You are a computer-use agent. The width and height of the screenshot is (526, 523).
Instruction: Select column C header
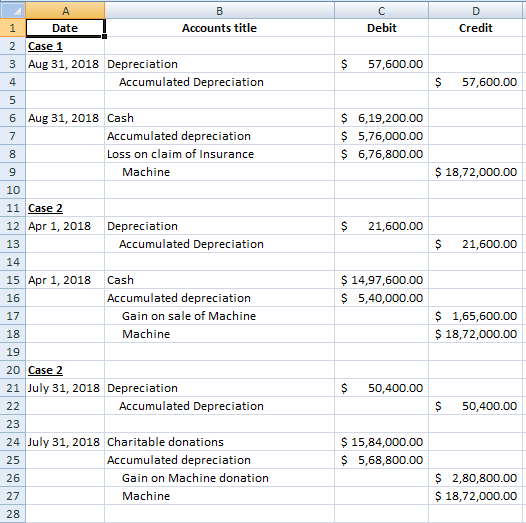(x=381, y=10)
